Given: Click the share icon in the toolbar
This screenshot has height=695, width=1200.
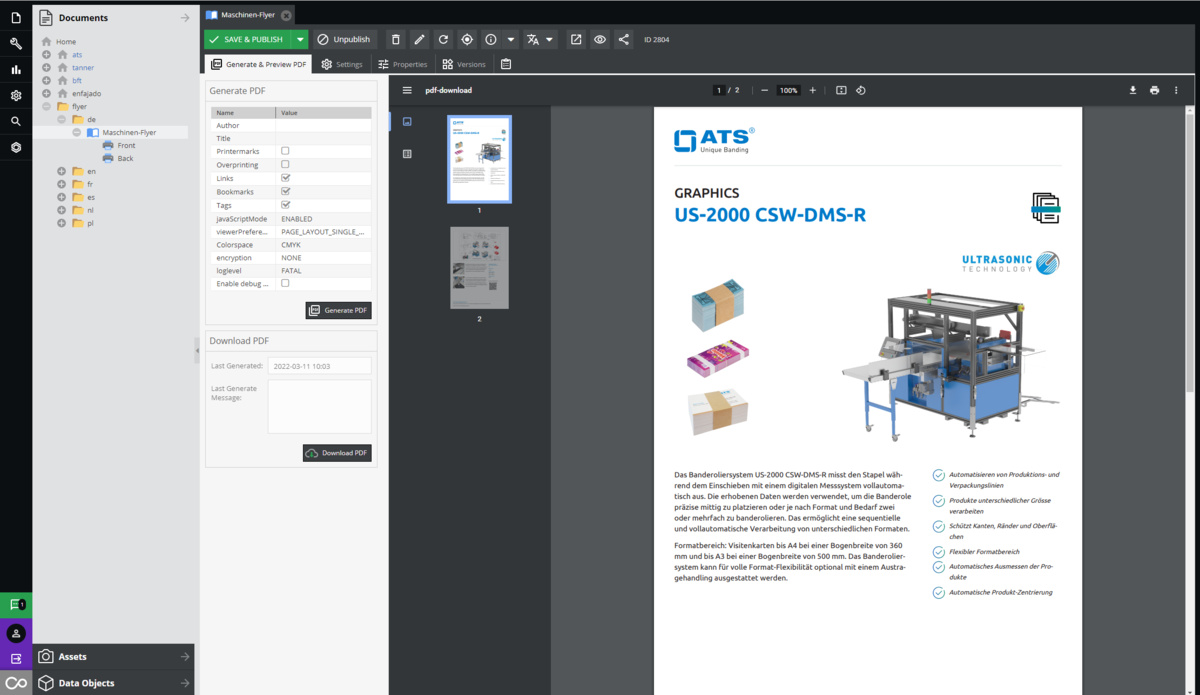Looking at the screenshot, I should click(x=624, y=39).
